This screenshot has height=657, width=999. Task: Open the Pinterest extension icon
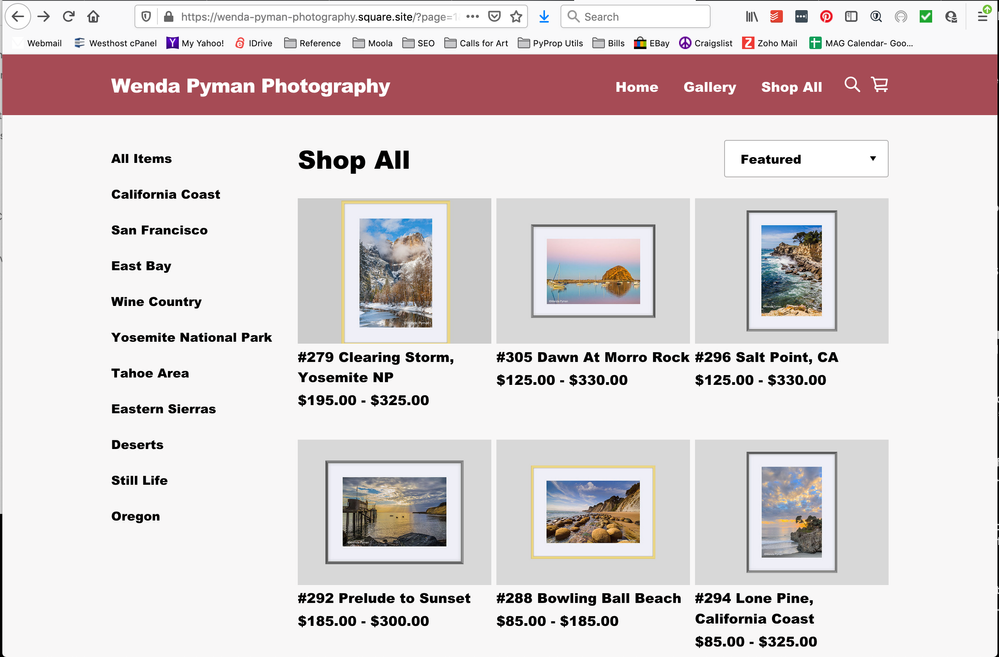tap(826, 17)
